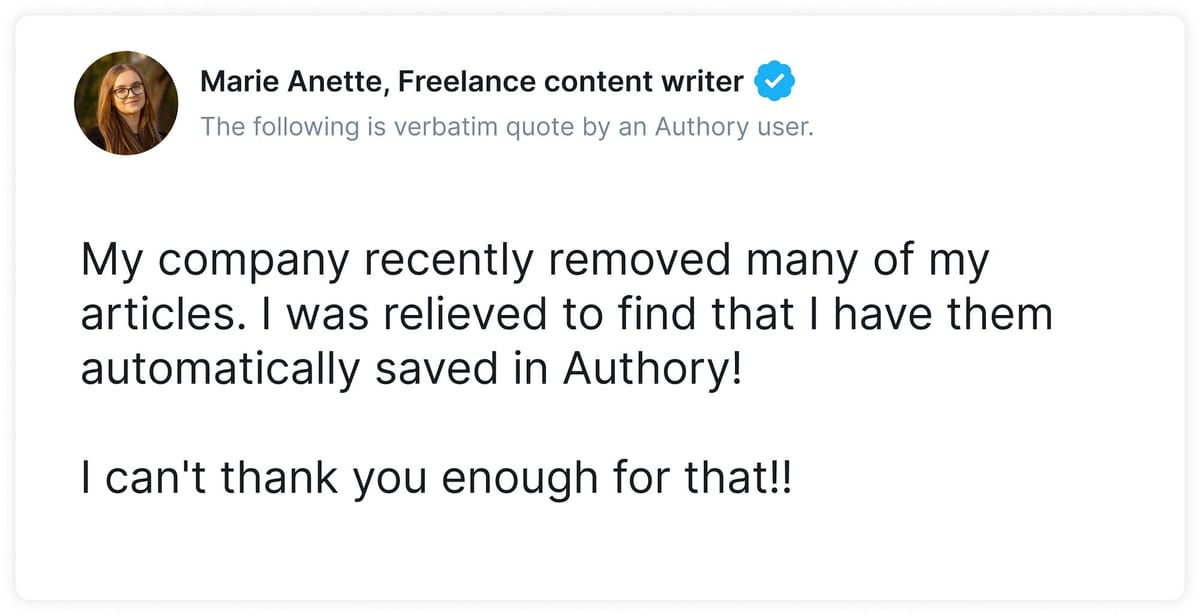This screenshot has height=615, width=1200.
Task: Click the blue verified checkmark badge
Action: [773, 81]
